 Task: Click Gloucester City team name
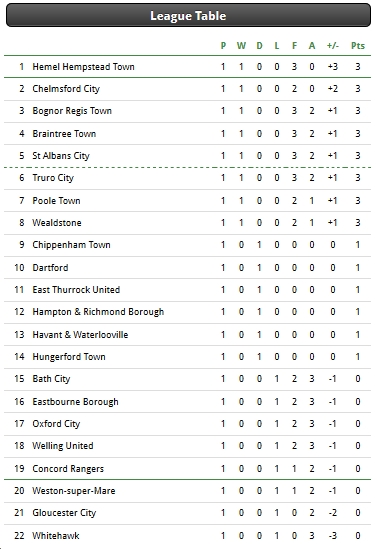64,513
